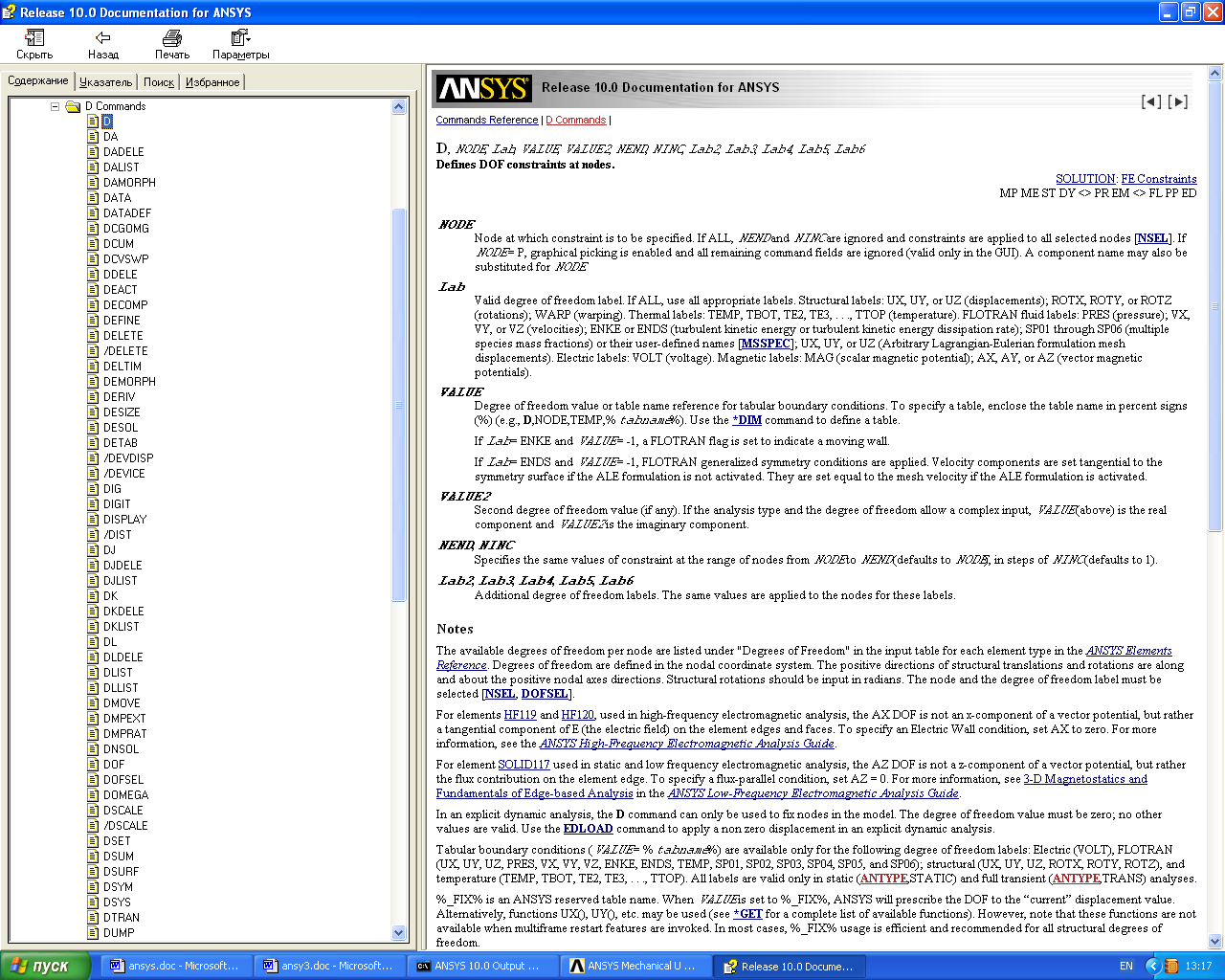Switch to ansys.doc Word taskbar item
Image resolution: width=1225 pixels, height=980 pixels.
[178, 966]
